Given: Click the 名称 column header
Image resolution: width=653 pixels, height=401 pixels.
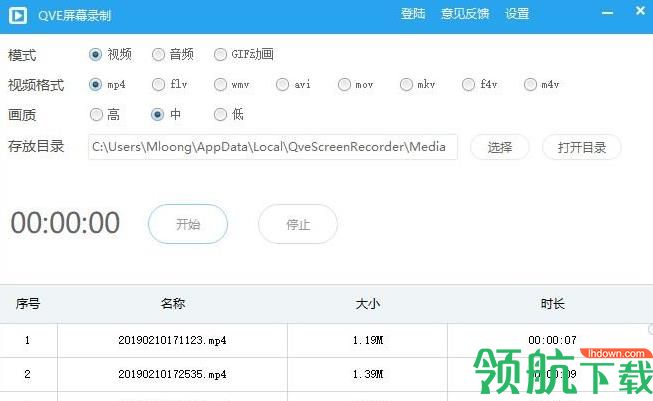Looking at the screenshot, I should click(172, 304).
